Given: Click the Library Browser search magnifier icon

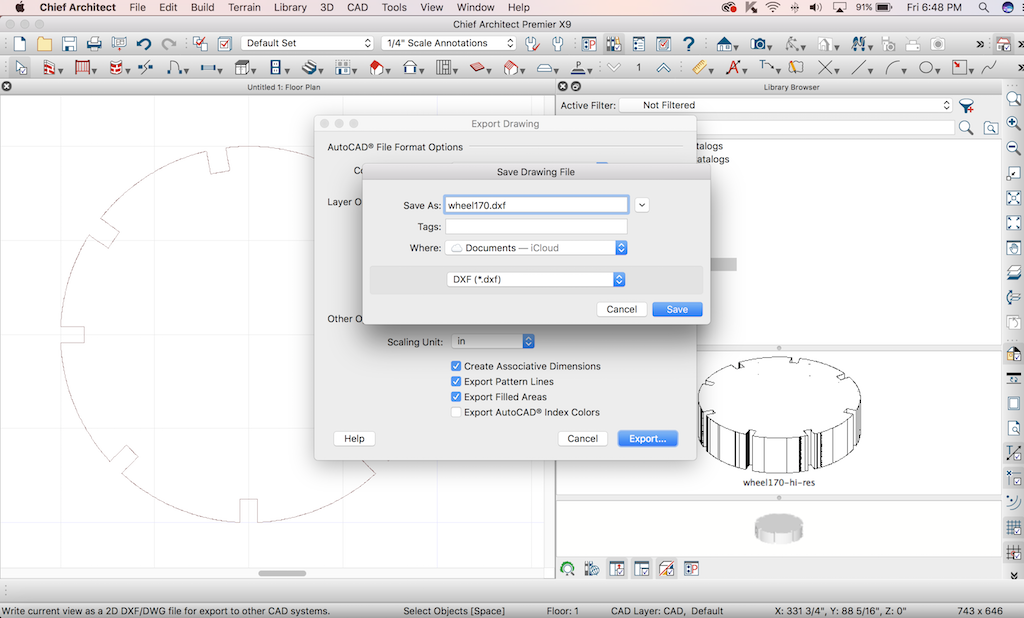Looking at the screenshot, I should pos(966,128).
